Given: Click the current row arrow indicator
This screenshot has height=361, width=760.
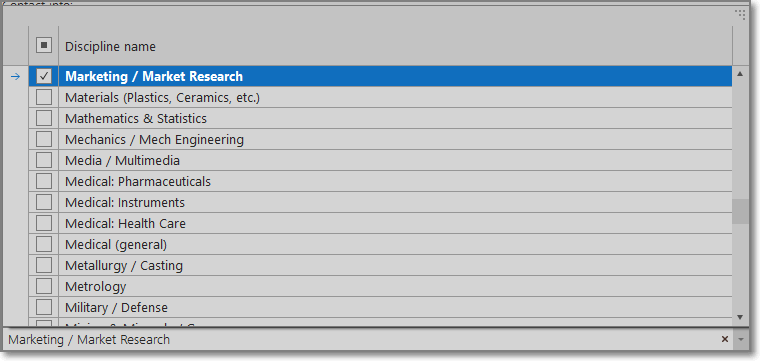Looking at the screenshot, I should point(16,77).
